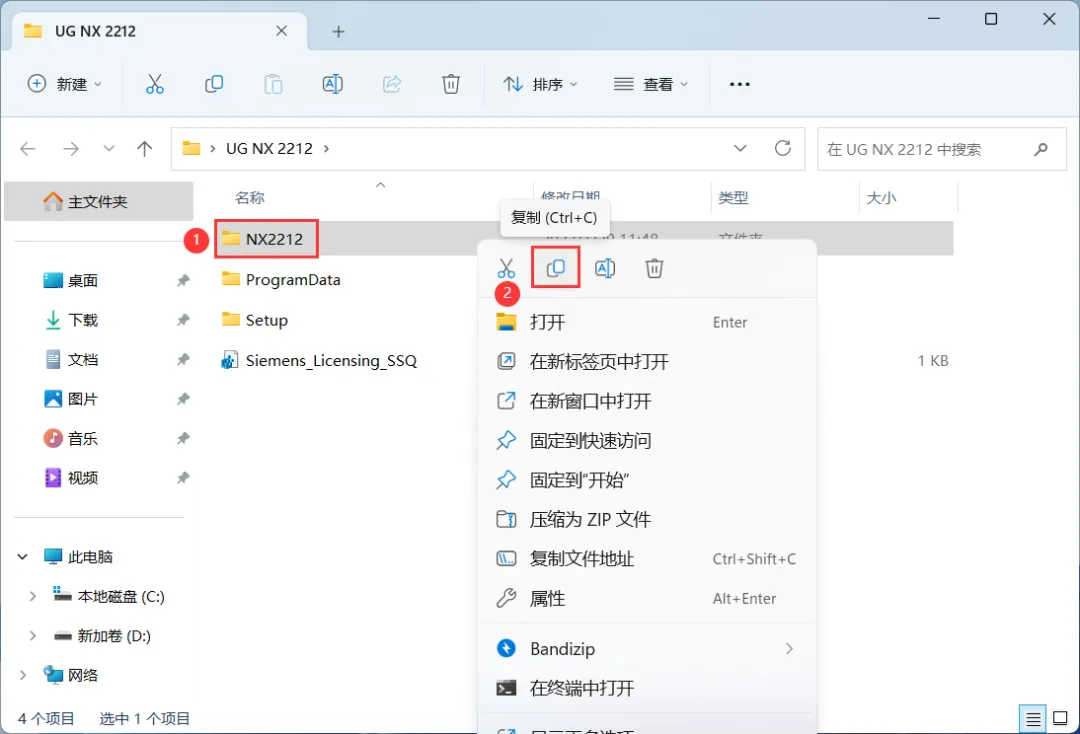Go back with the left arrow button
Screen dimensions: 1080x734
click(x=28, y=149)
